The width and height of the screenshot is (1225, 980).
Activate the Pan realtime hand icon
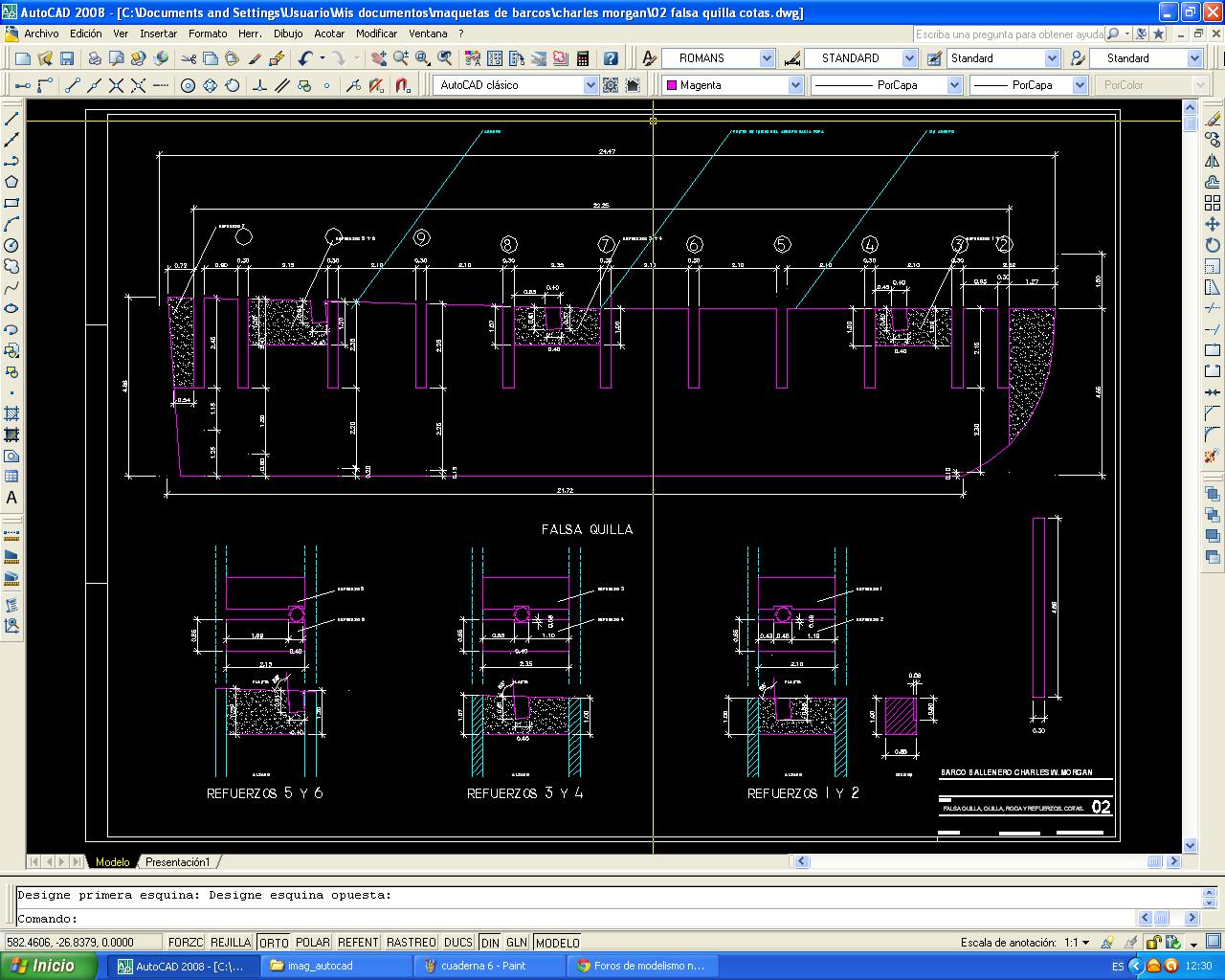point(378,58)
